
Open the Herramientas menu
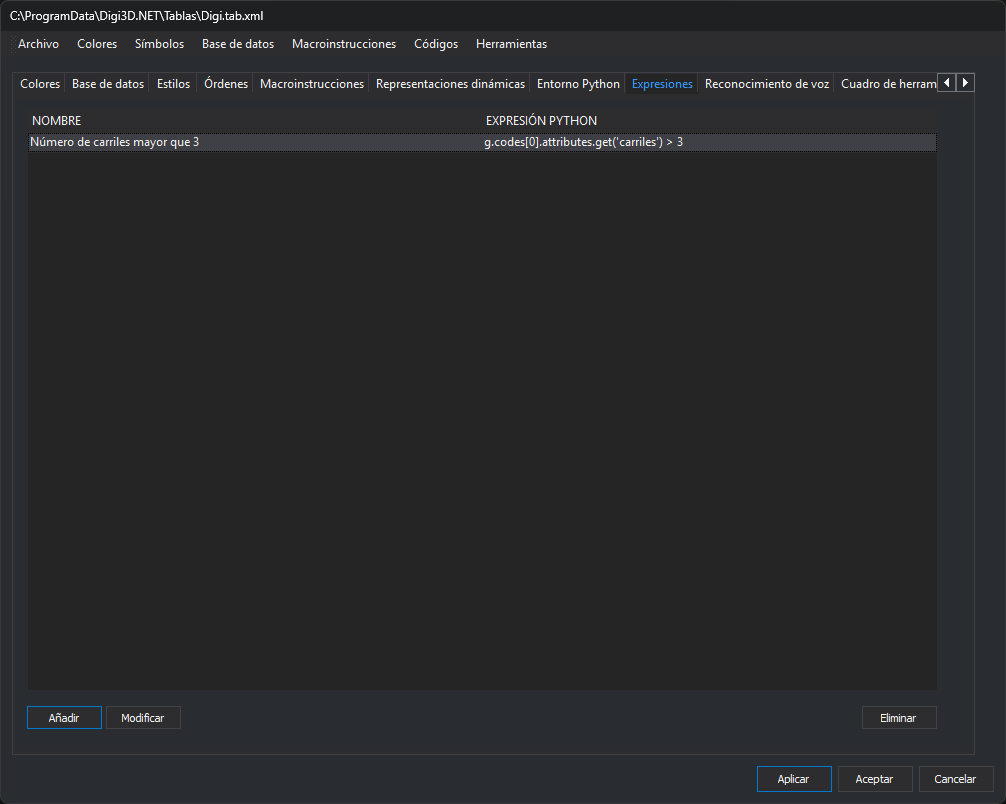pos(511,44)
